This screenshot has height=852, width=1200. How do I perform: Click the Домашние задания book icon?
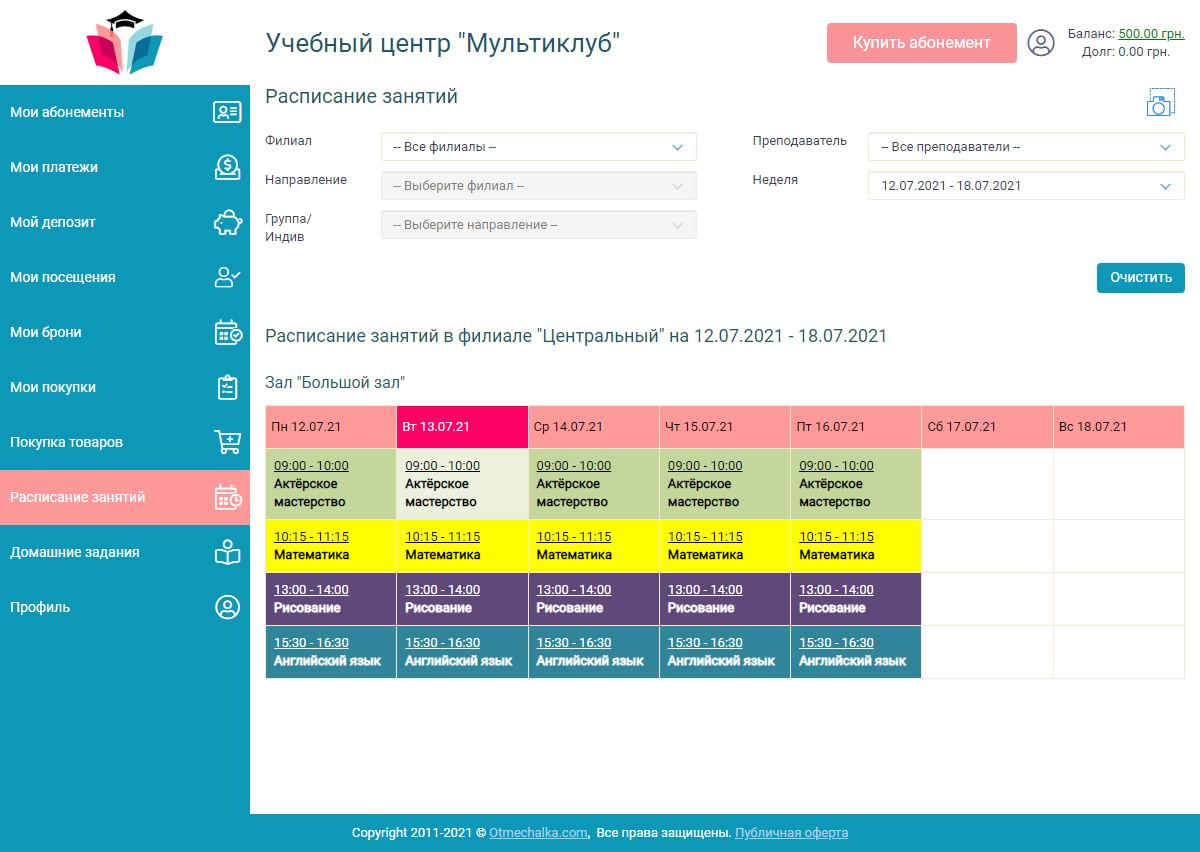(x=227, y=552)
